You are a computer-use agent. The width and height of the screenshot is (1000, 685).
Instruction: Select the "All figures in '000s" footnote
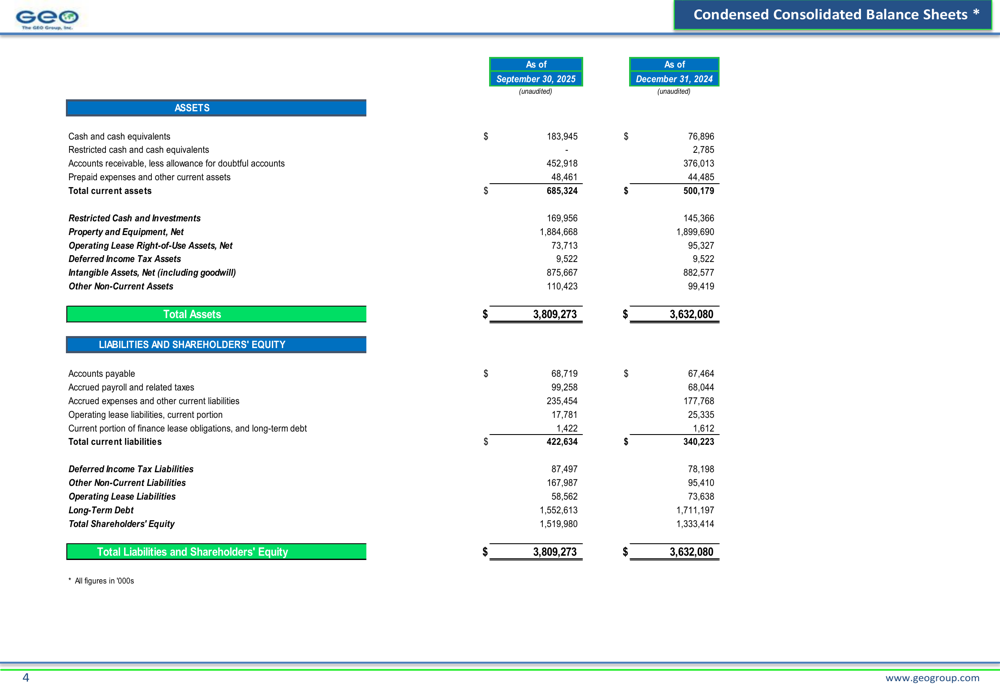[x=104, y=581]
